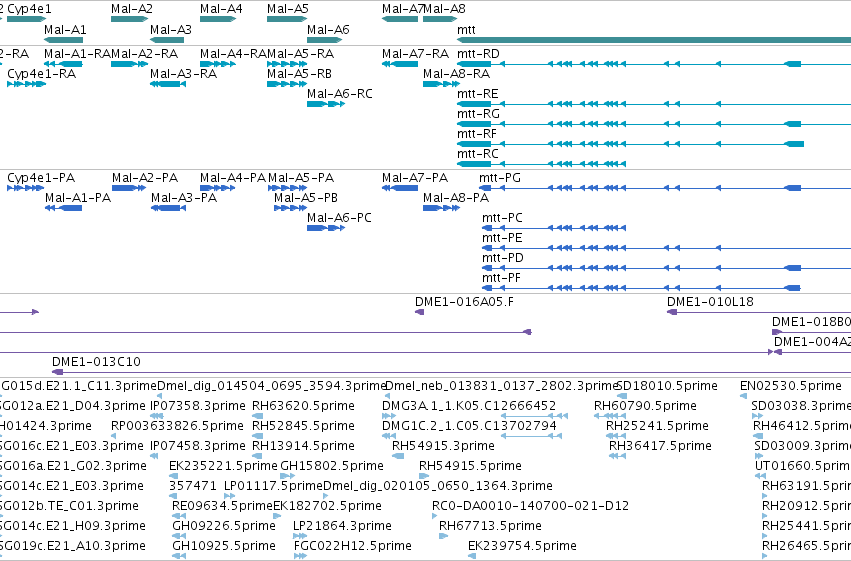This screenshot has height=561, width=851.
Task: Click EST RH54915.3prime
Action: pyautogui.click(x=398, y=456)
